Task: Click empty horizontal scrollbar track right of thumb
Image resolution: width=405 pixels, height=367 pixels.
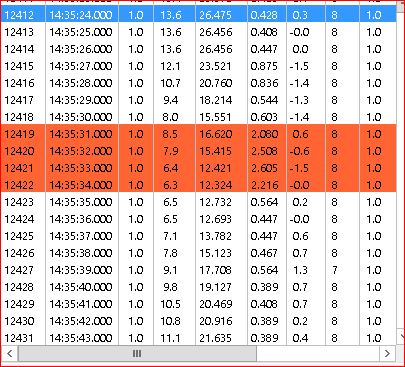Action: [x=318, y=353]
